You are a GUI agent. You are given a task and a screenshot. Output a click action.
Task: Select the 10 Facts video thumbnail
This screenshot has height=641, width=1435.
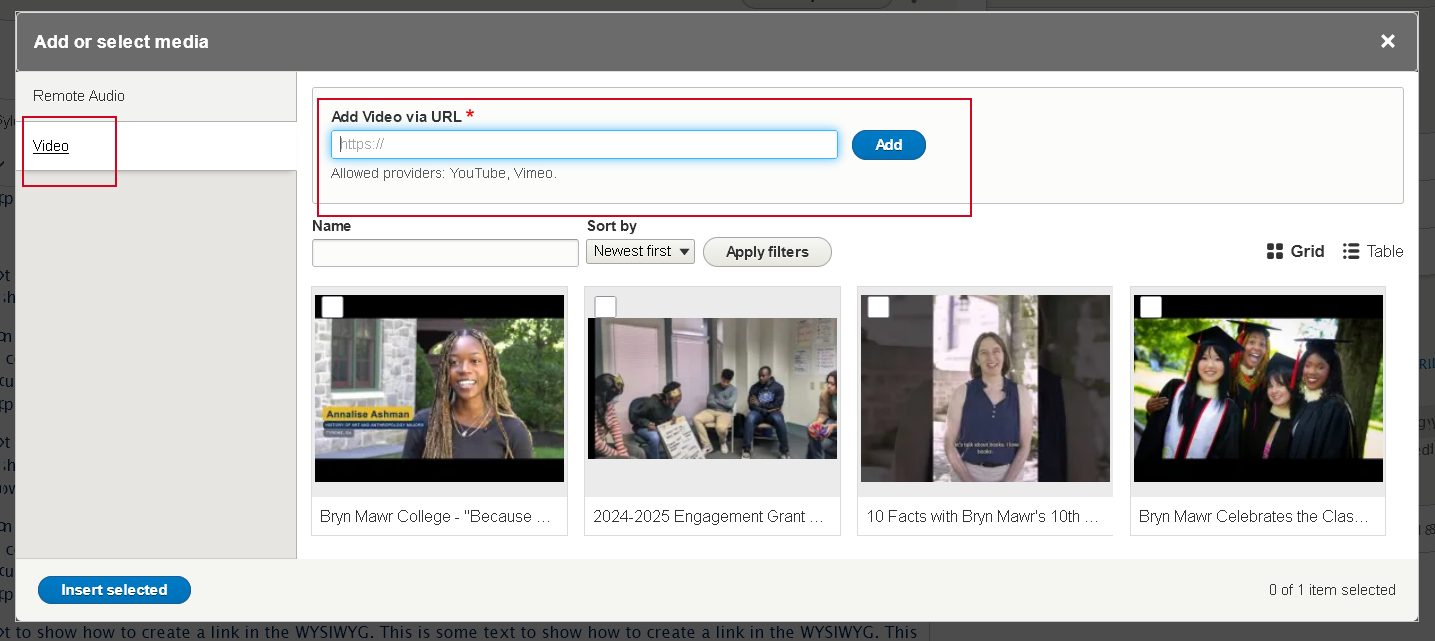[985, 389]
